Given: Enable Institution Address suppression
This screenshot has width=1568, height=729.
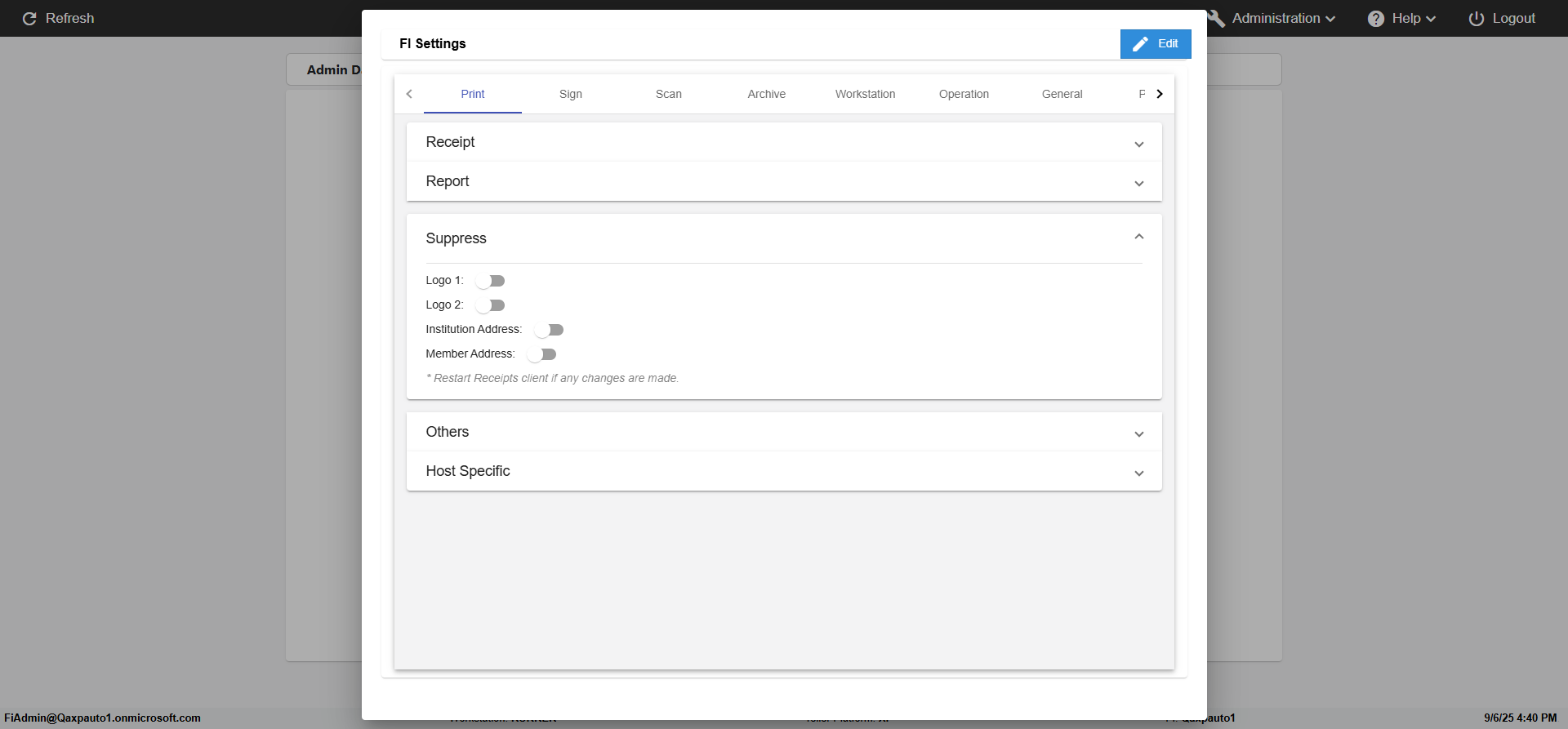Looking at the screenshot, I should click(549, 330).
